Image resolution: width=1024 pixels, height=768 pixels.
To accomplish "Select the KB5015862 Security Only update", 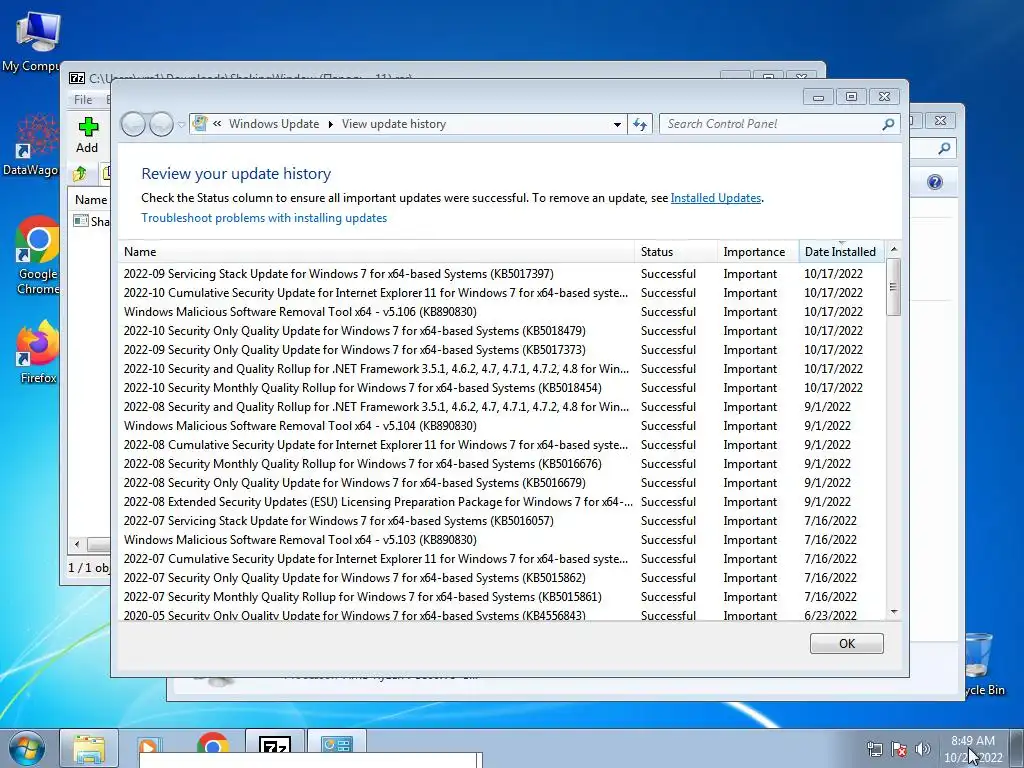I will pos(502,578).
